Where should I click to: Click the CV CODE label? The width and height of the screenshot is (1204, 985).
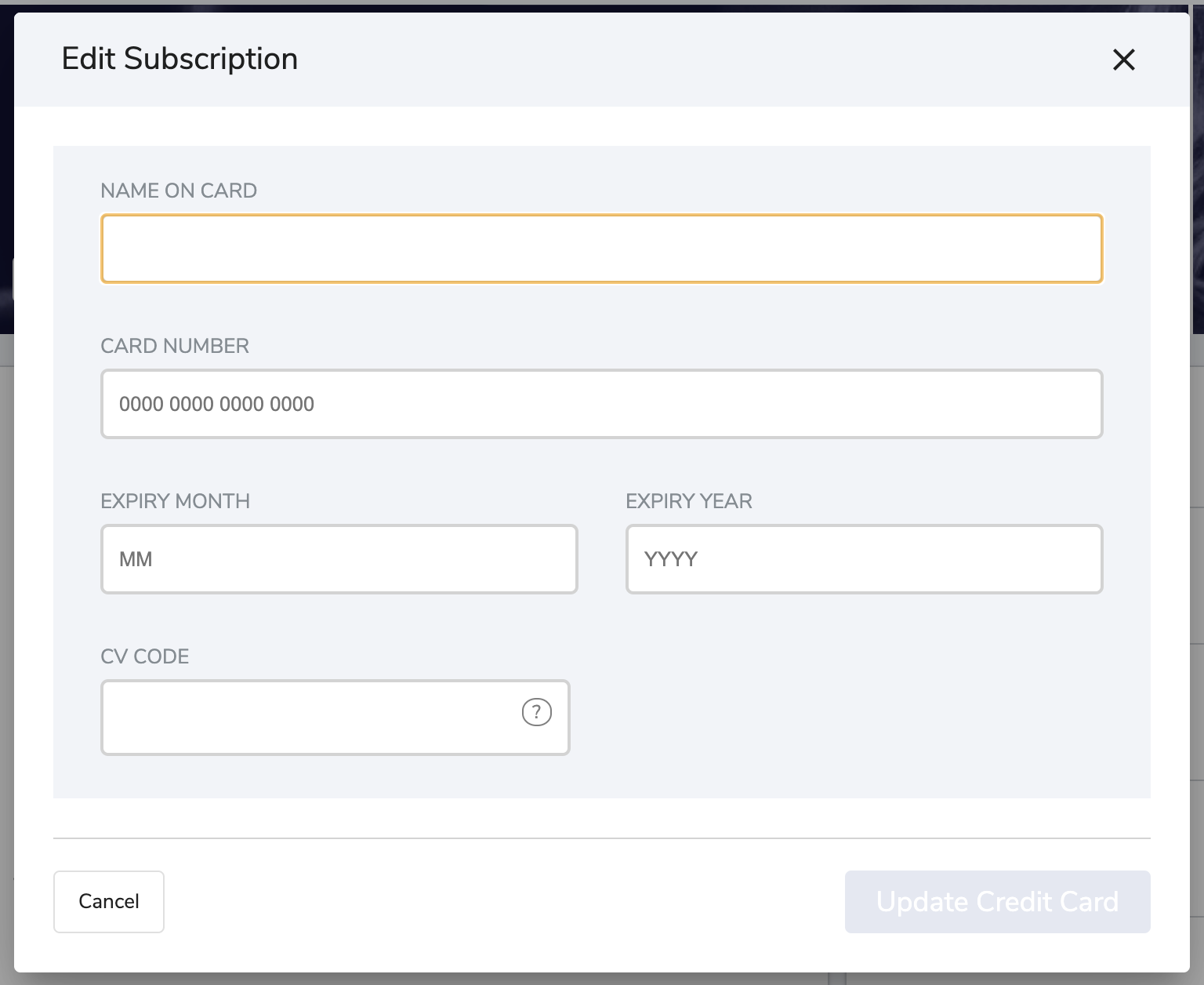point(145,656)
